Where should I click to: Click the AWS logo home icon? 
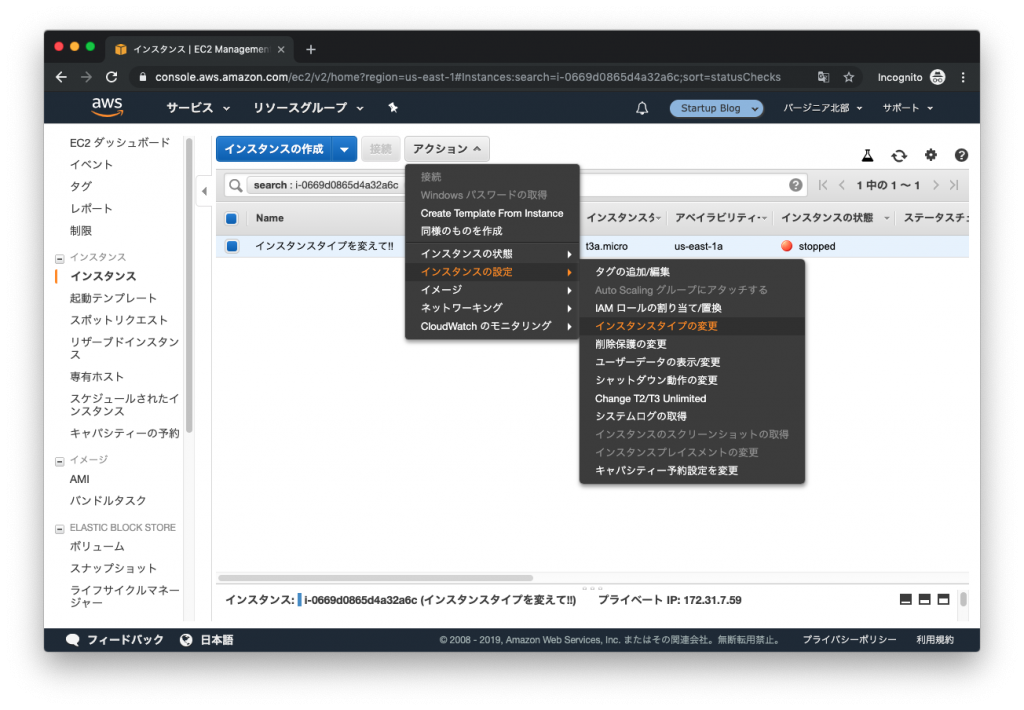(x=107, y=107)
